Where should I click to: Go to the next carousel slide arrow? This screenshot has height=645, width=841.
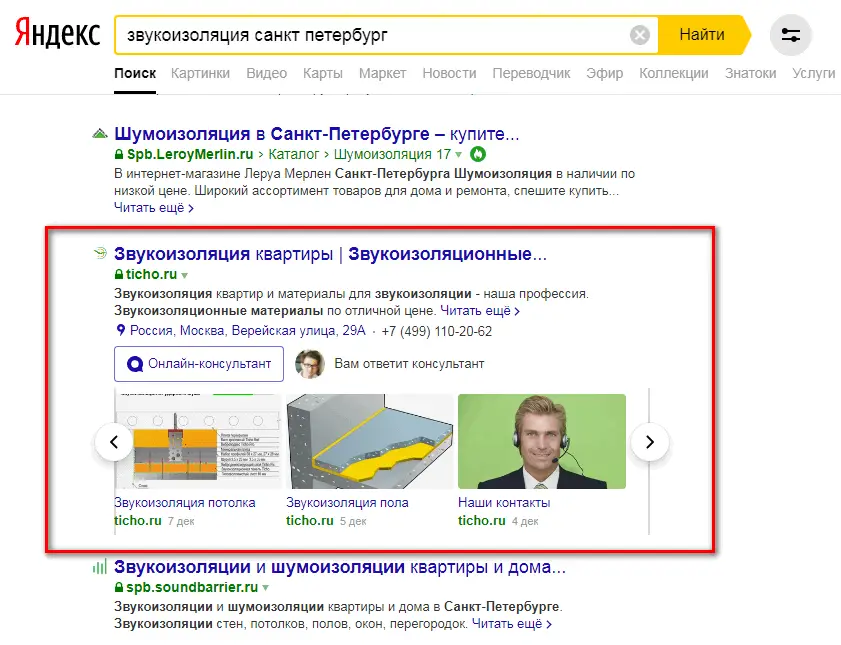pos(650,442)
